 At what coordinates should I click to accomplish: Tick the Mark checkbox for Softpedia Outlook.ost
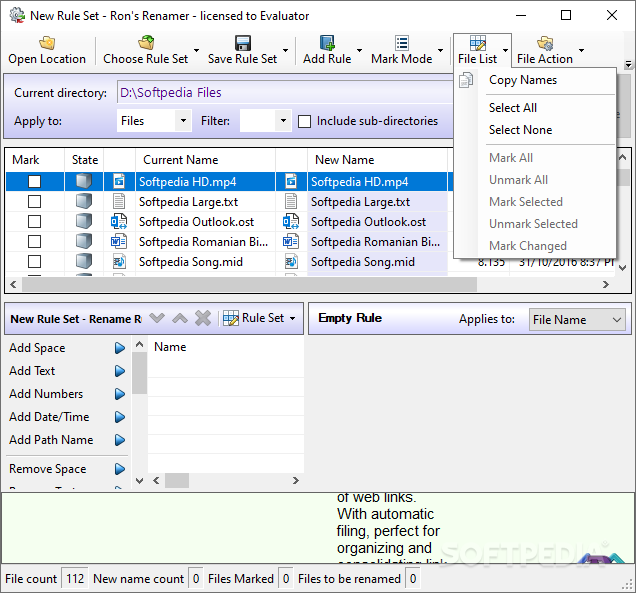point(34,221)
